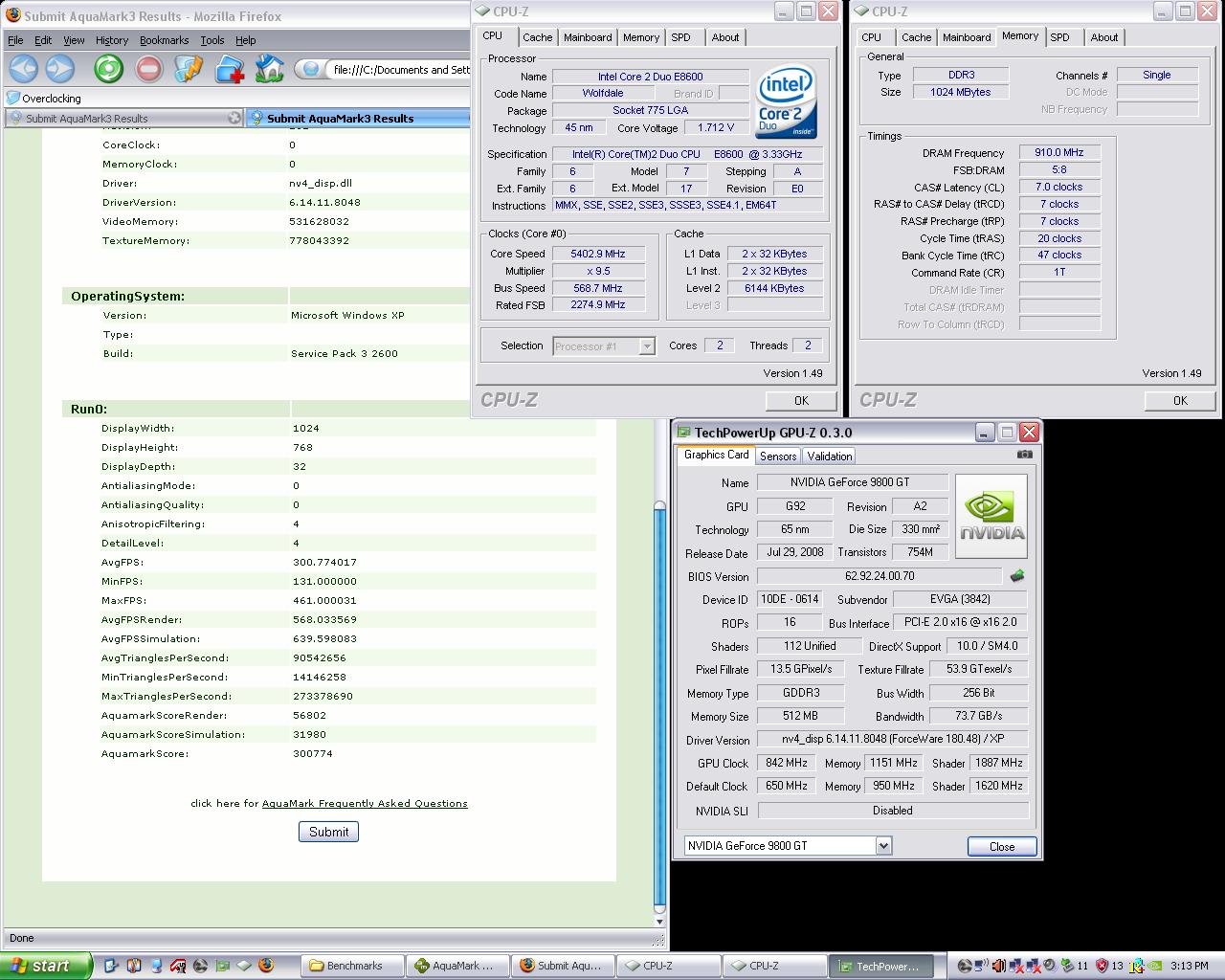Click the AvgFPS 300.774017 value
Image resolution: width=1225 pixels, height=980 pixels.
click(324, 562)
